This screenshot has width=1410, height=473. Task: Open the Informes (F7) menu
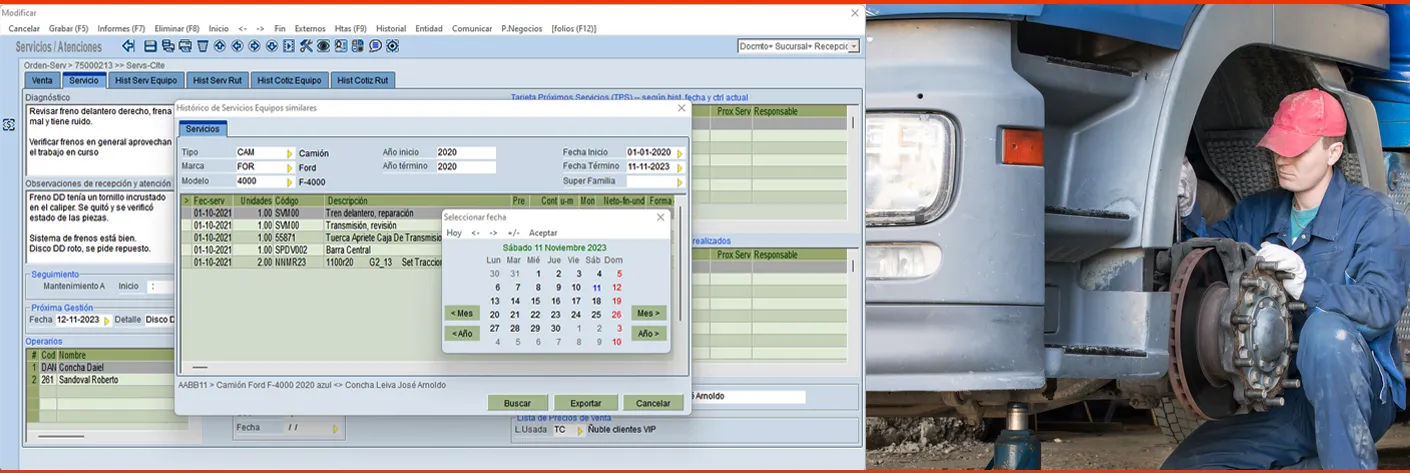121,28
